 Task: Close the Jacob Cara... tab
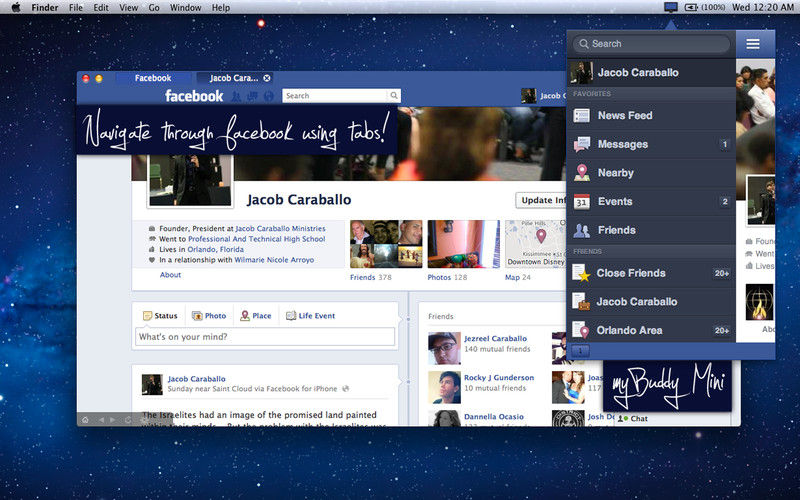(x=267, y=78)
